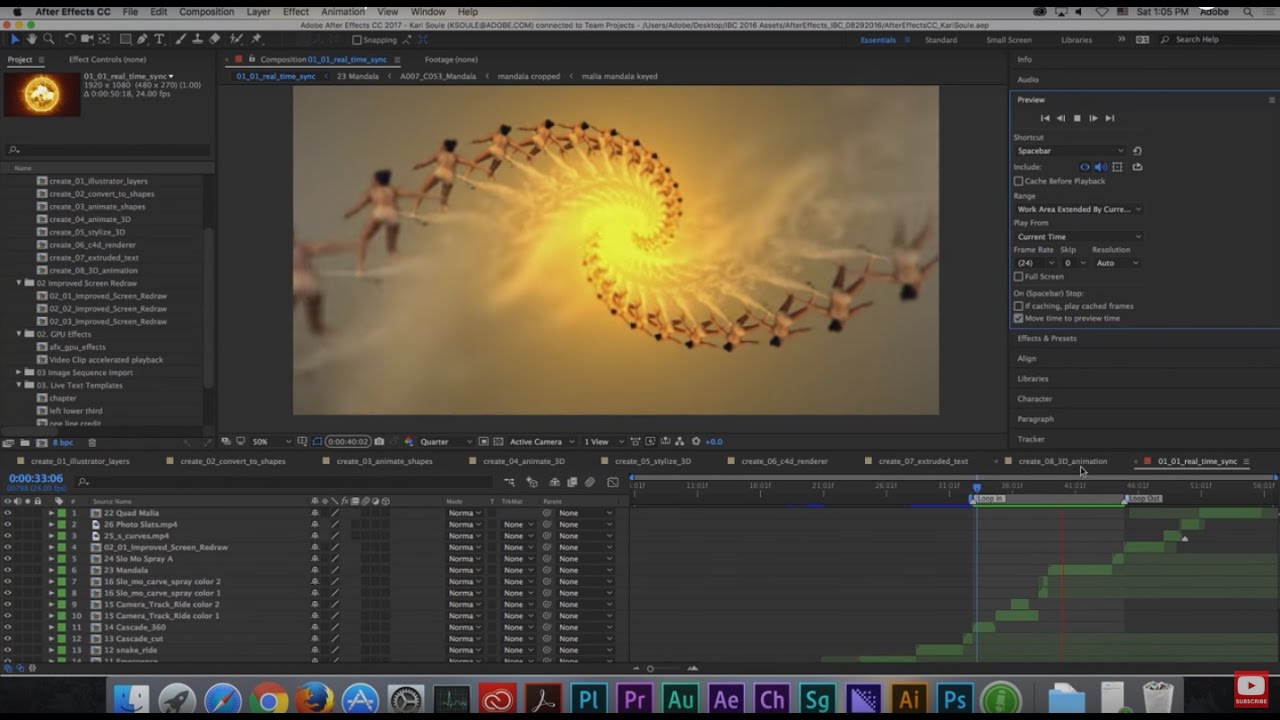
Task: Open the Play From Current Time dropdown
Action: [1078, 237]
